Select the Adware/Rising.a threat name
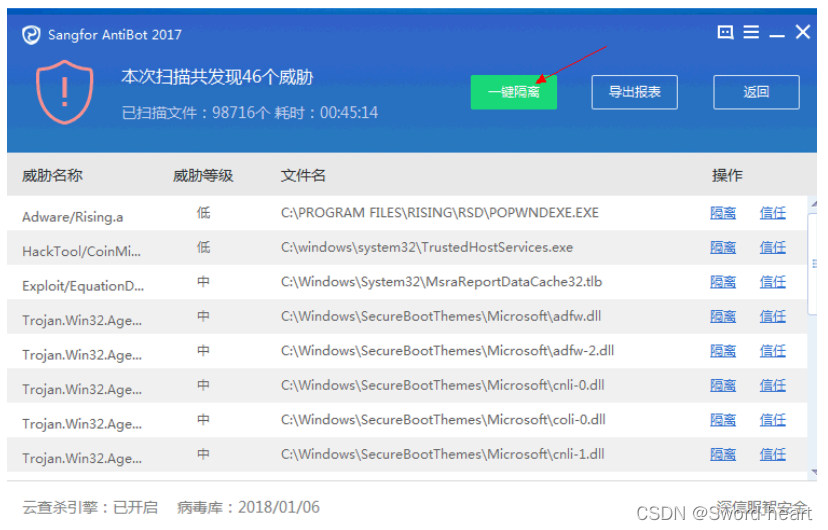The image size is (828, 530). coord(72,217)
